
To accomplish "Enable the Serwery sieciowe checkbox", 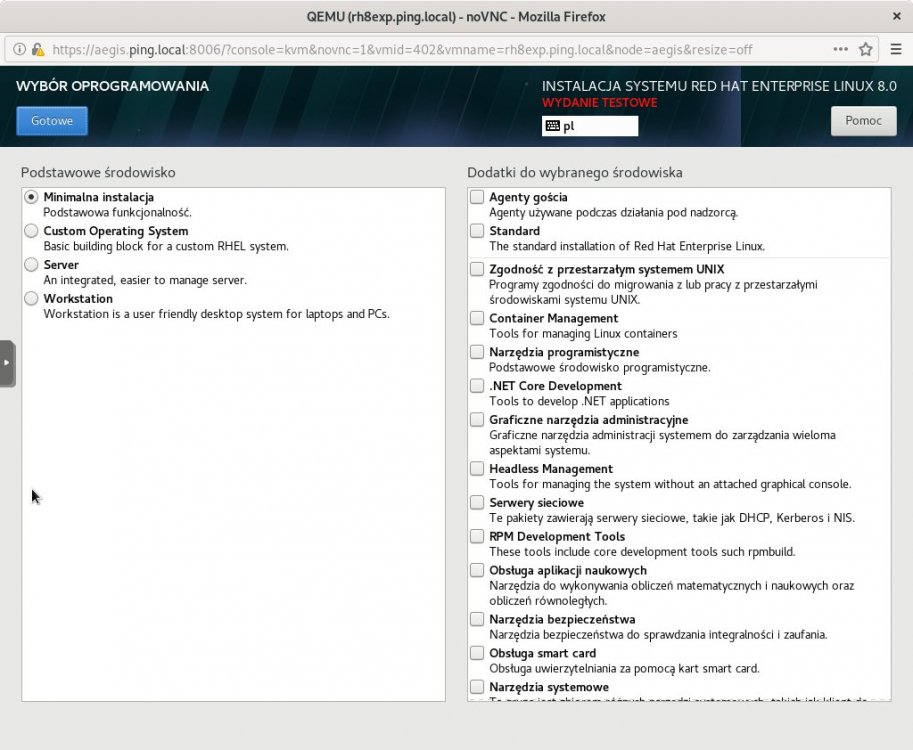I will (x=477, y=502).
